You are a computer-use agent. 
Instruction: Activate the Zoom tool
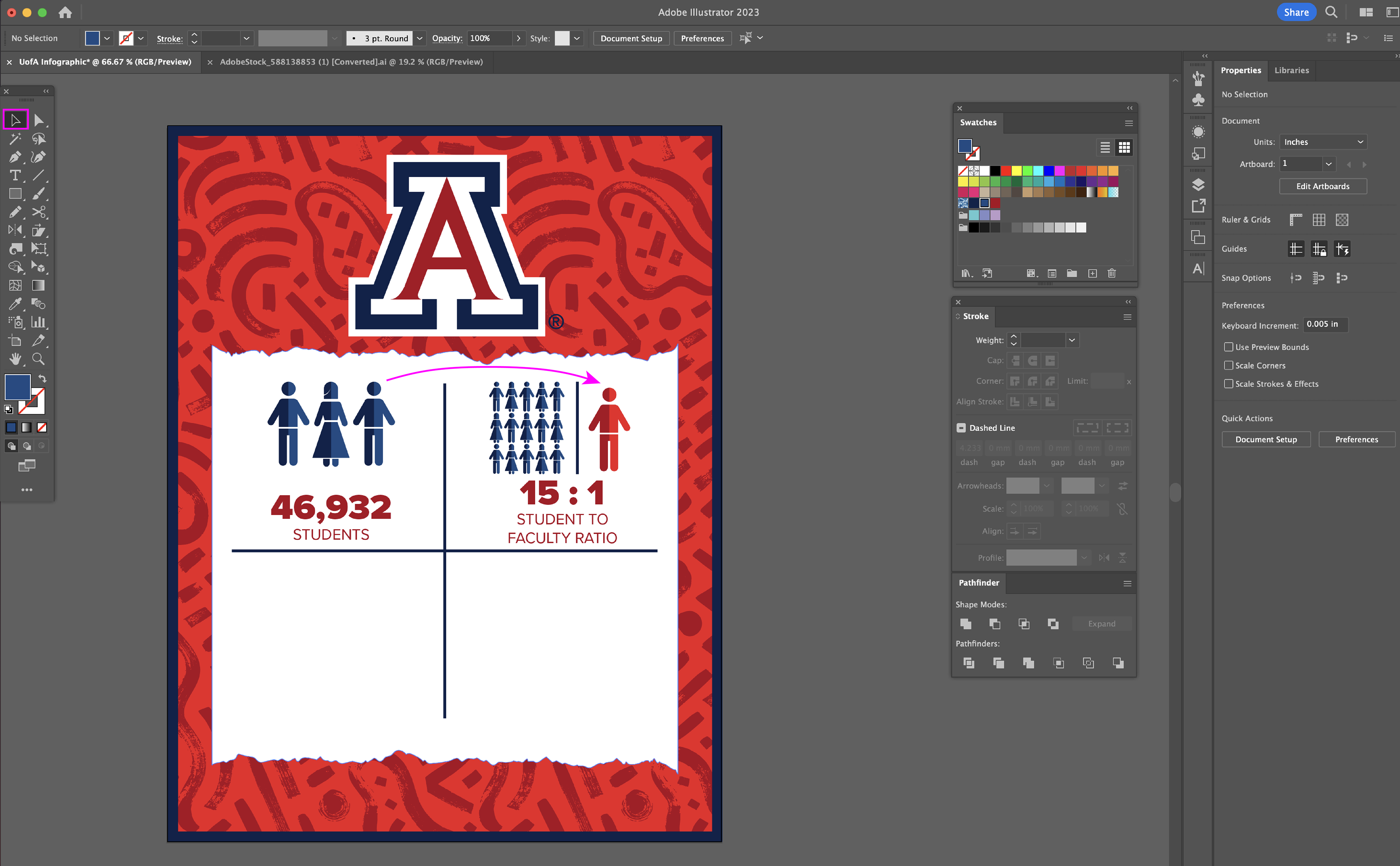pyautogui.click(x=38, y=359)
